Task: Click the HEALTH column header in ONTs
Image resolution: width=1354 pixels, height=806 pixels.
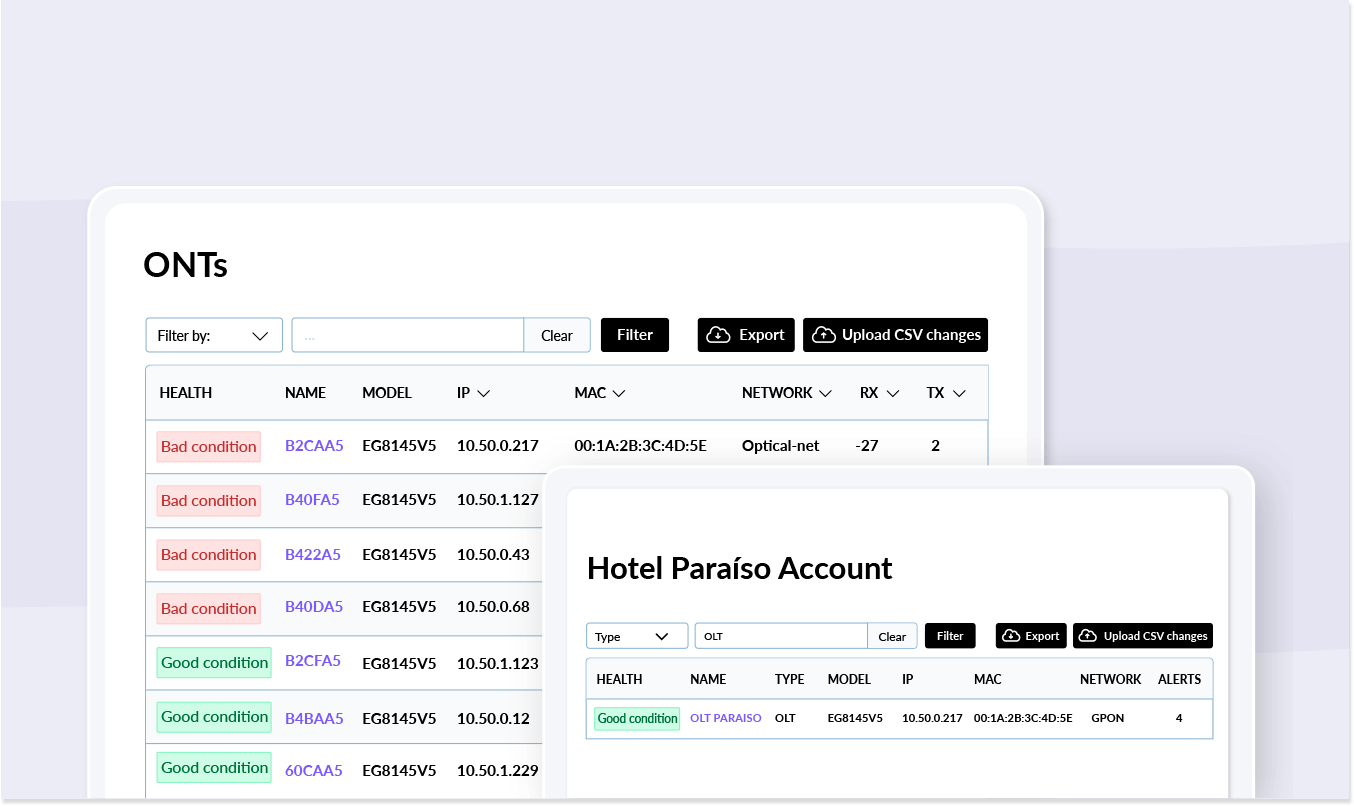Action: click(x=186, y=393)
